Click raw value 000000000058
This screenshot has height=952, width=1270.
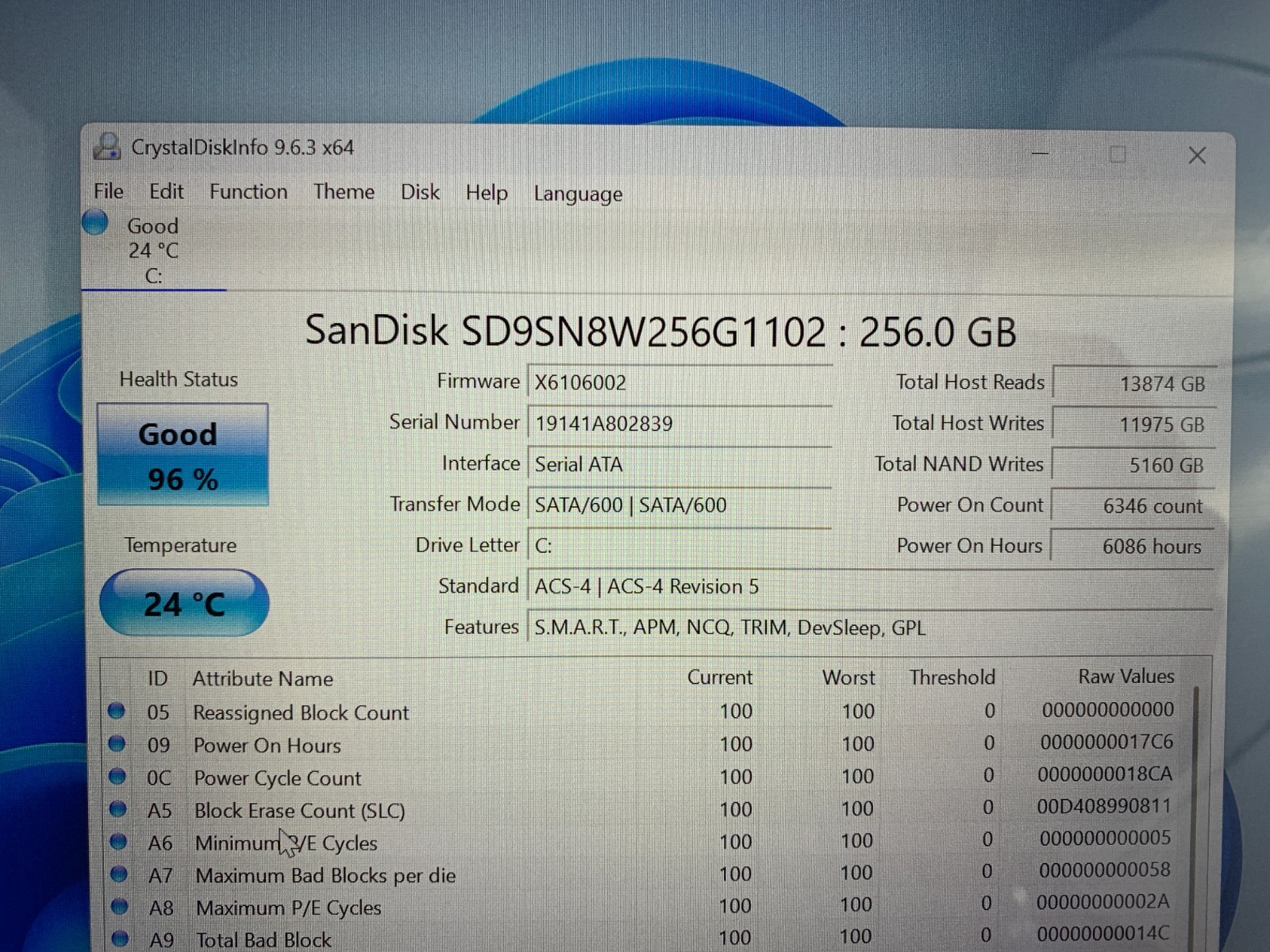pos(1105,869)
